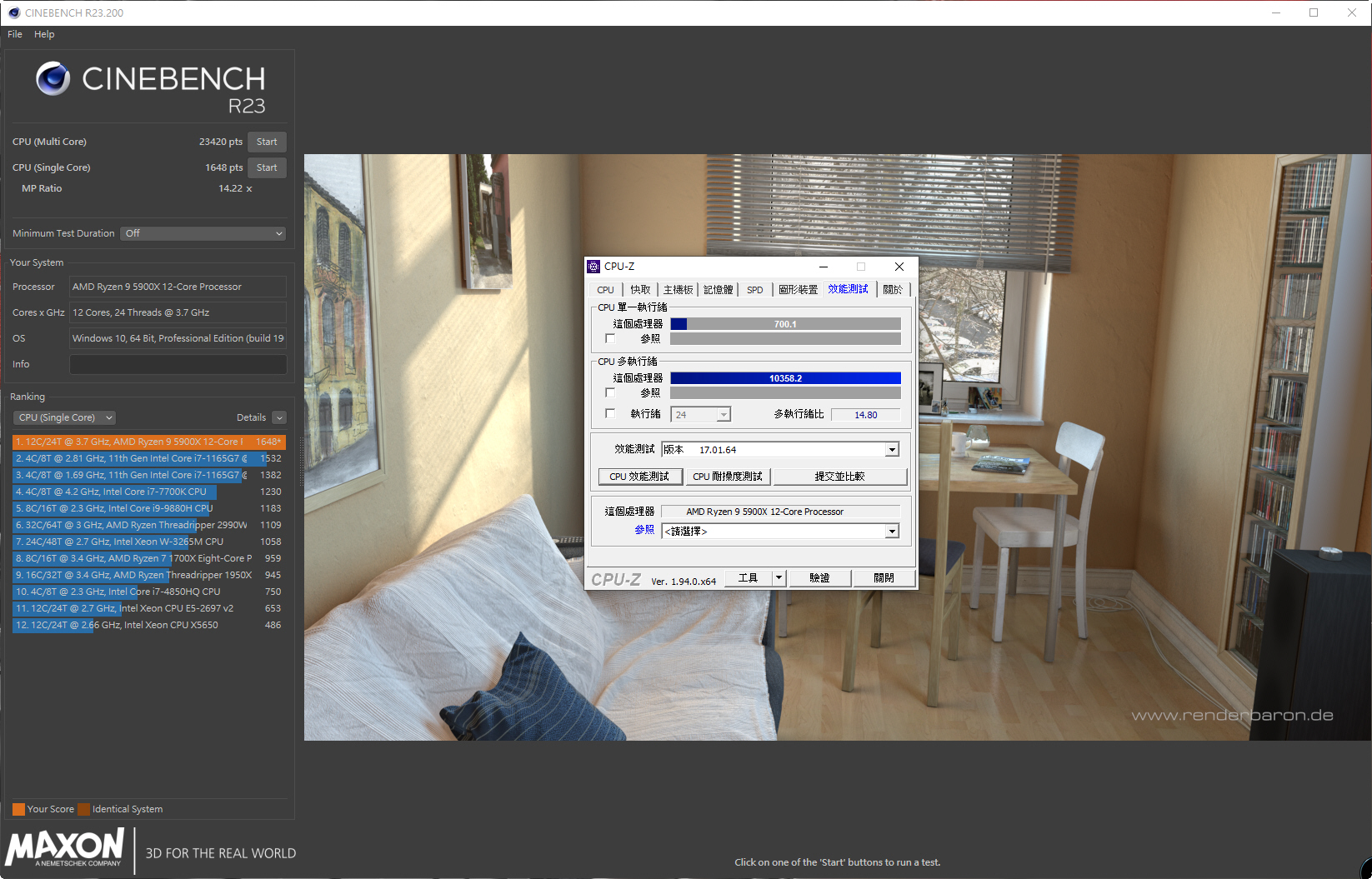Click the 工具 tools button
Image resolution: width=1372 pixels, height=879 pixels.
coord(749,577)
